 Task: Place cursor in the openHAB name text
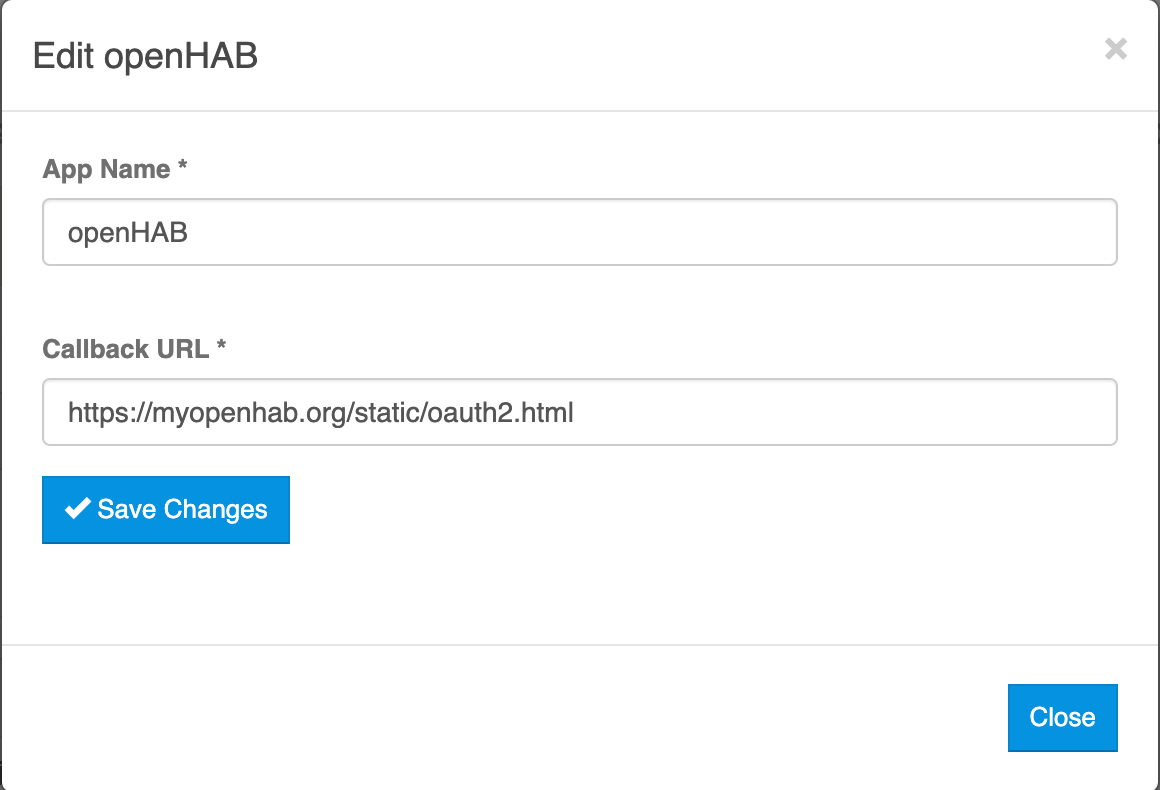coord(128,233)
